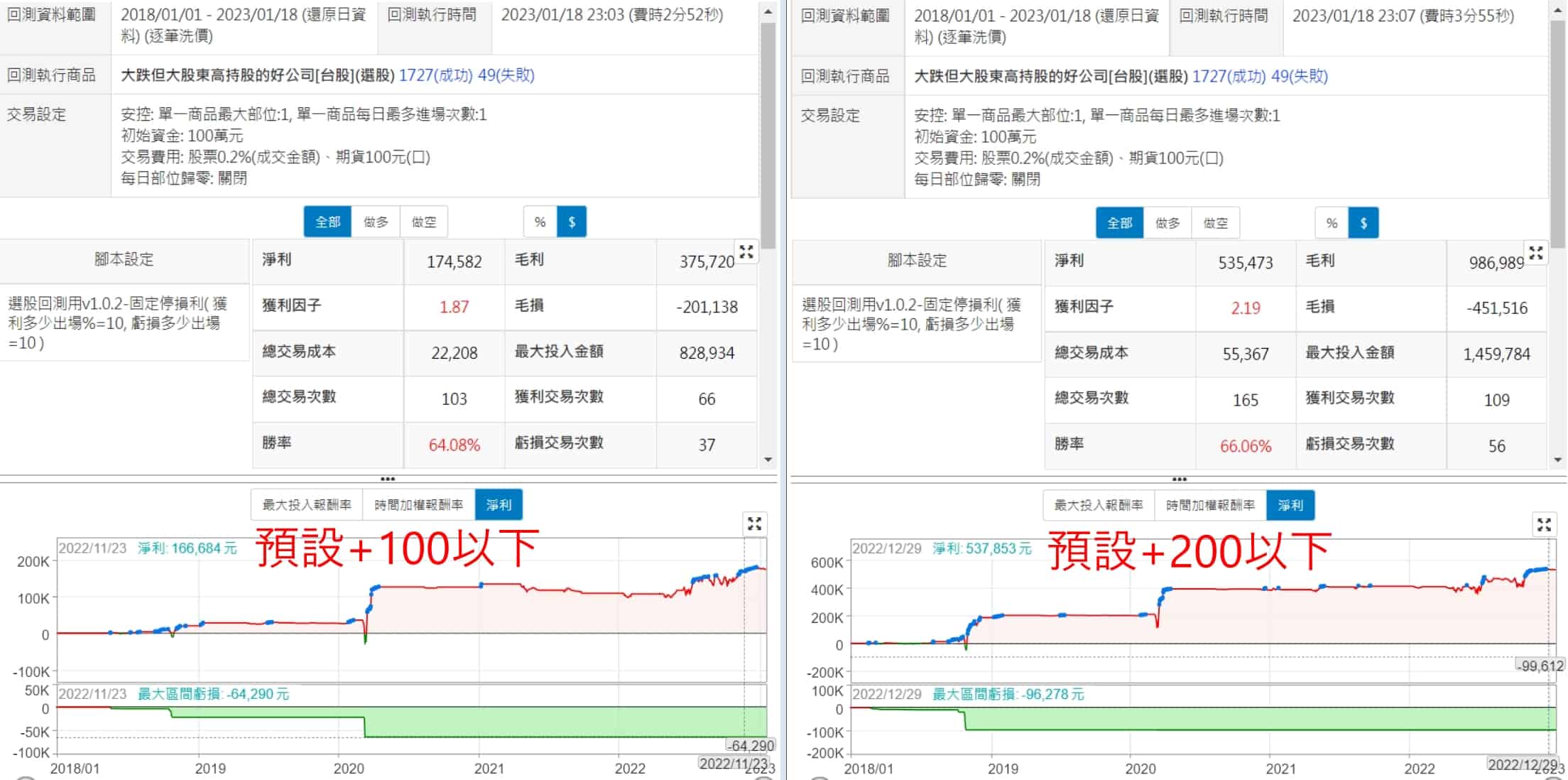The height and width of the screenshot is (780, 1568).
Task: Click the left panel vertical scrollbar thumb
Action: point(768,135)
